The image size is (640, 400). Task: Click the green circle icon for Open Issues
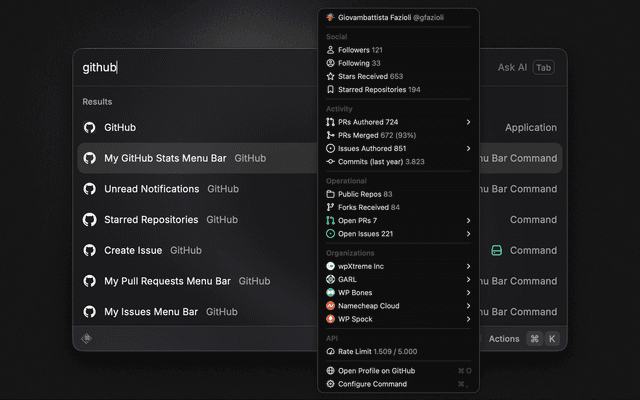click(330, 234)
